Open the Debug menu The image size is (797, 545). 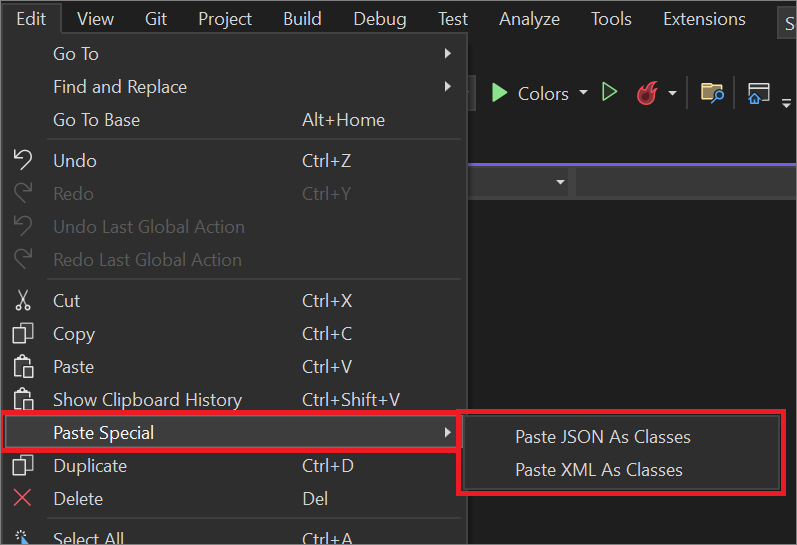[x=380, y=19]
